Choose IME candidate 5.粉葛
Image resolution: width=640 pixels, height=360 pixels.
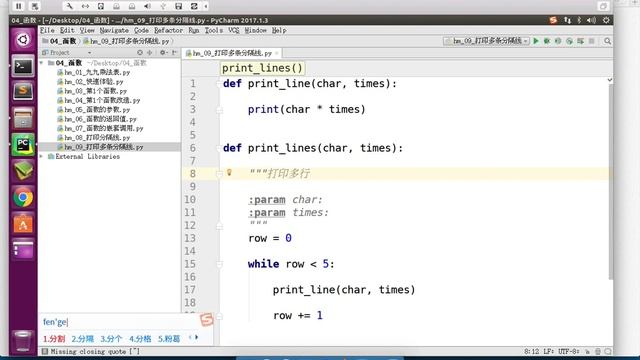click(x=169, y=339)
